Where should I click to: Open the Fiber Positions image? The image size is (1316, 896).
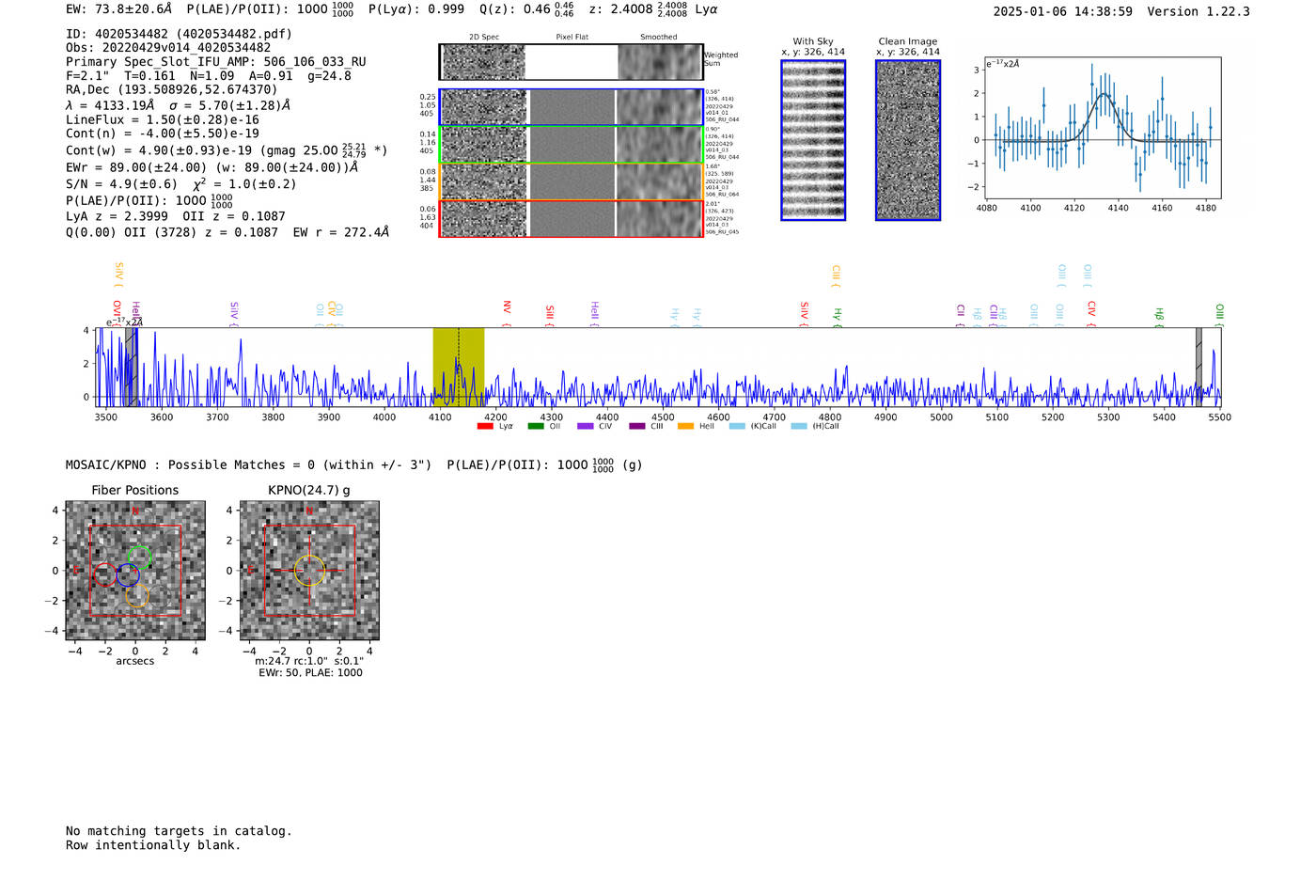135,571
